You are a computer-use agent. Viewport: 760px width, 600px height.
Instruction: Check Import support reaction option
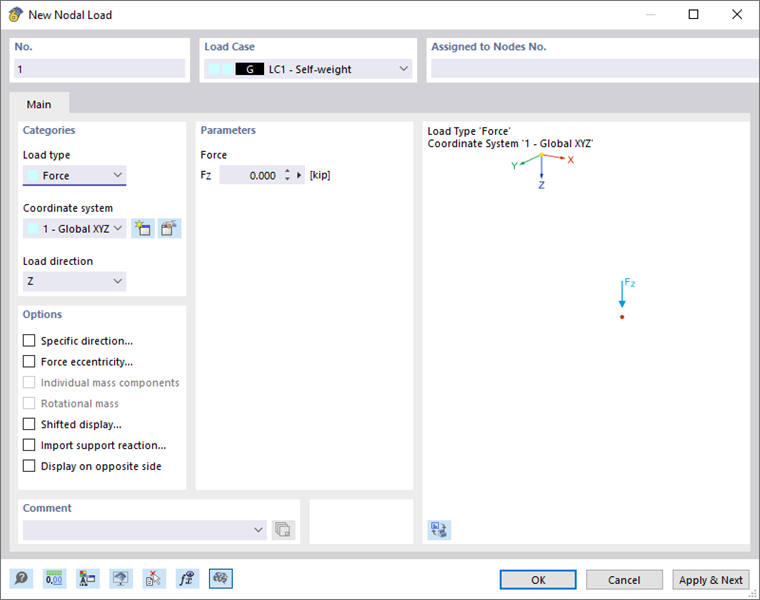(x=29, y=445)
